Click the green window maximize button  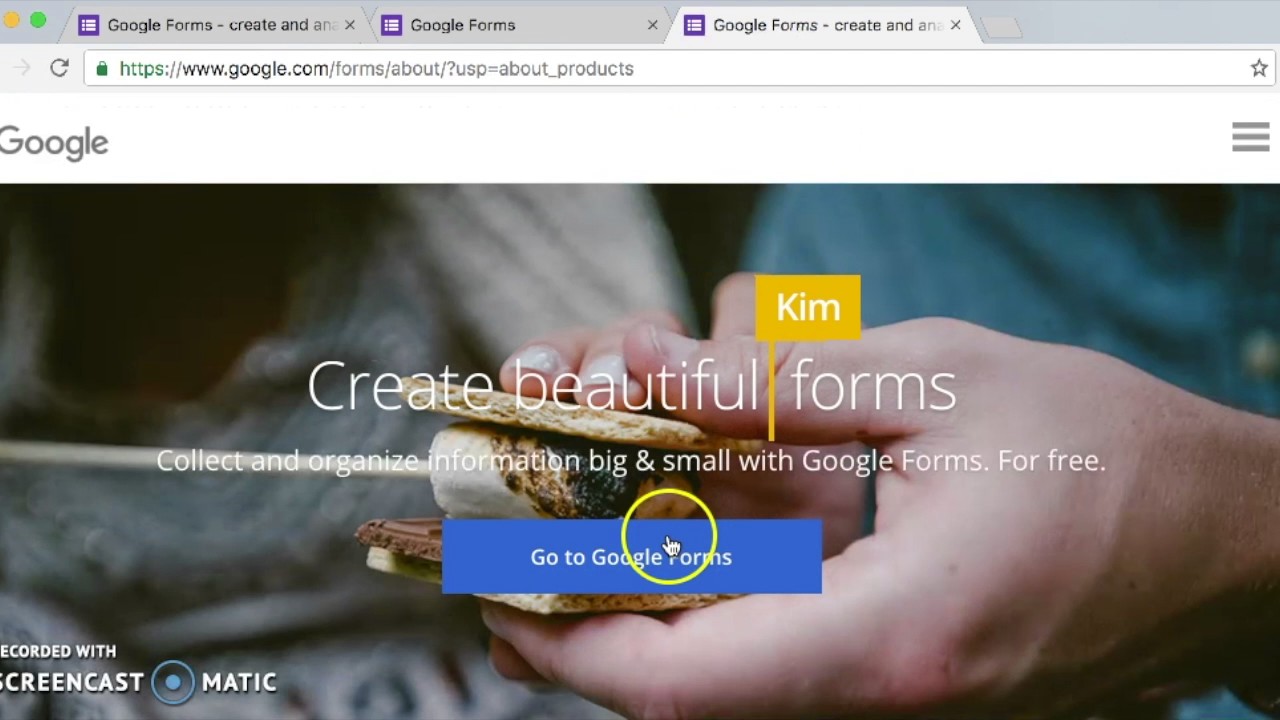pyautogui.click(x=38, y=20)
